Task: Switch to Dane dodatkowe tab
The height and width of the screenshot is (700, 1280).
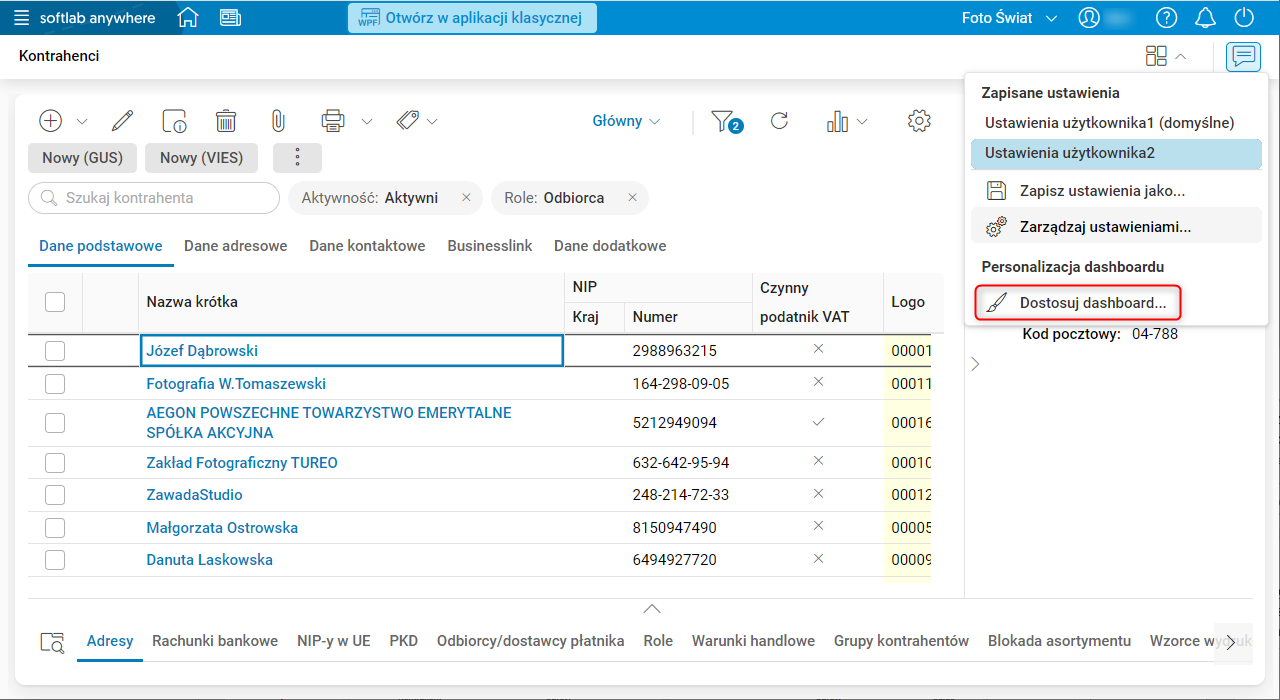Action: click(x=610, y=246)
